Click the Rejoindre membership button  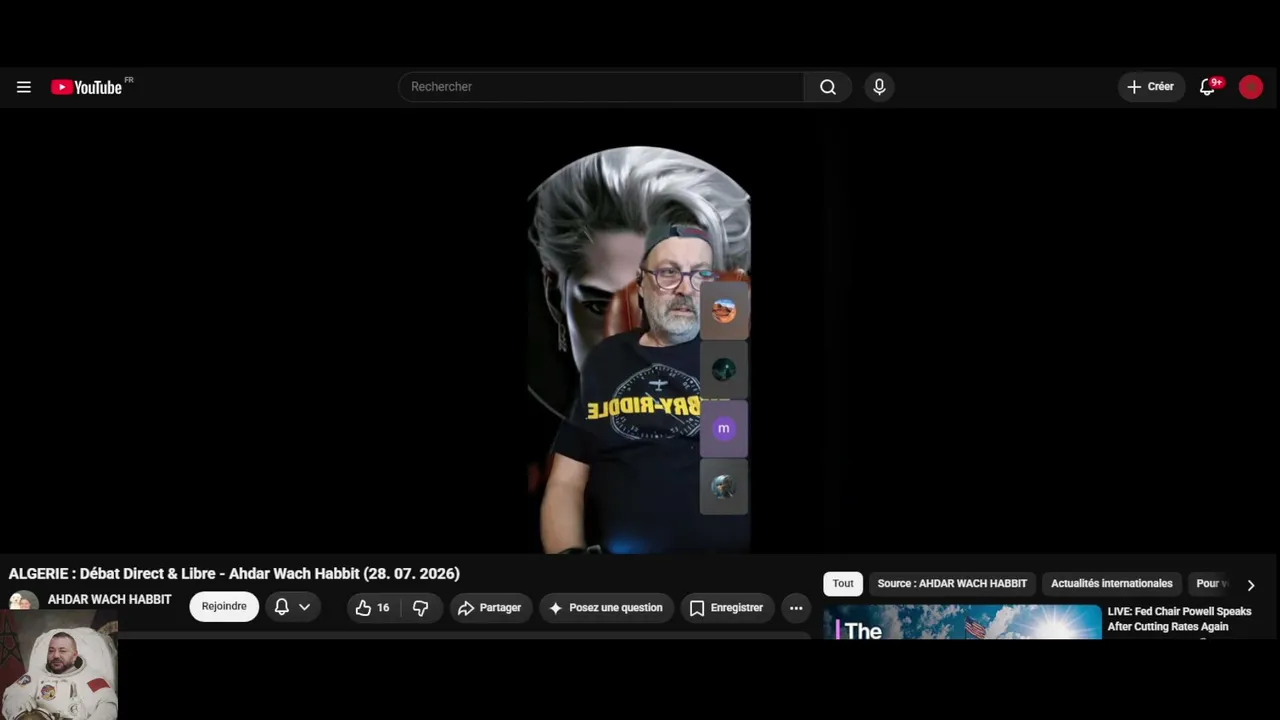pos(224,607)
